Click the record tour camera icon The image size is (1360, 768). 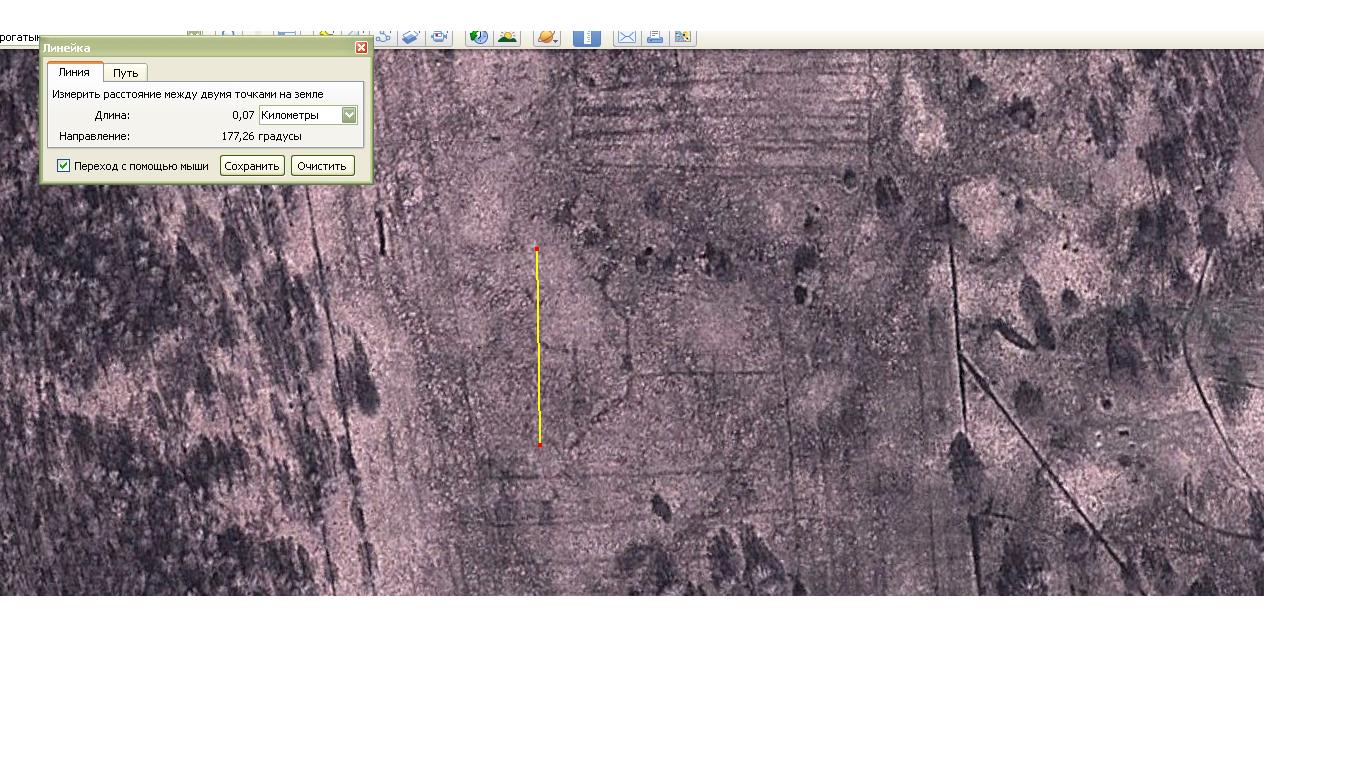(439, 37)
